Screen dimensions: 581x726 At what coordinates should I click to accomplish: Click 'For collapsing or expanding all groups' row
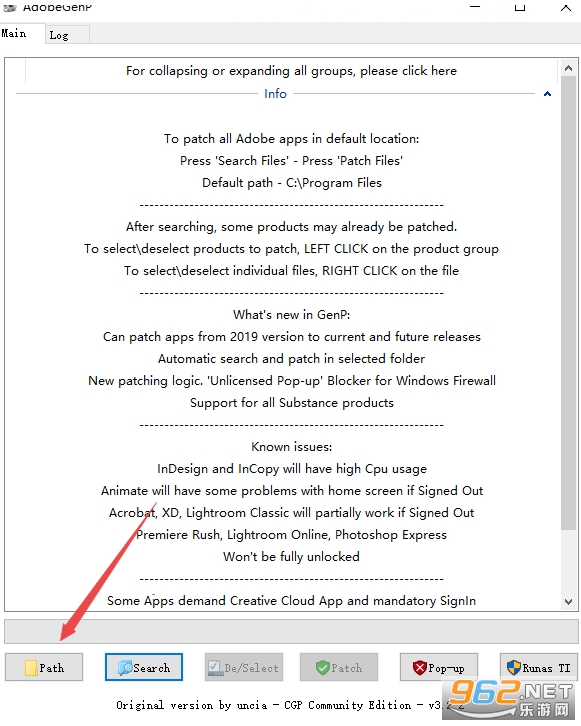coord(291,71)
